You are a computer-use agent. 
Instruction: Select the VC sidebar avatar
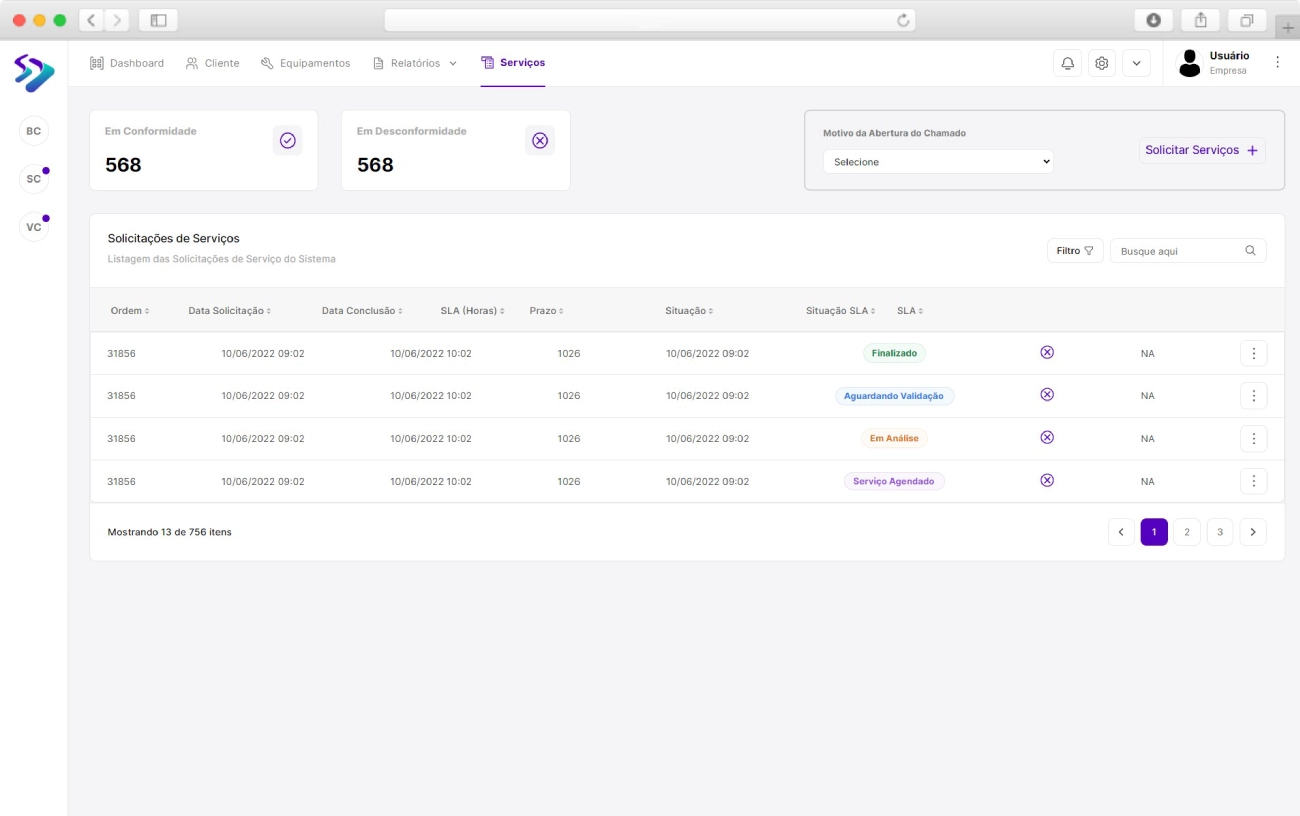click(x=34, y=227)
